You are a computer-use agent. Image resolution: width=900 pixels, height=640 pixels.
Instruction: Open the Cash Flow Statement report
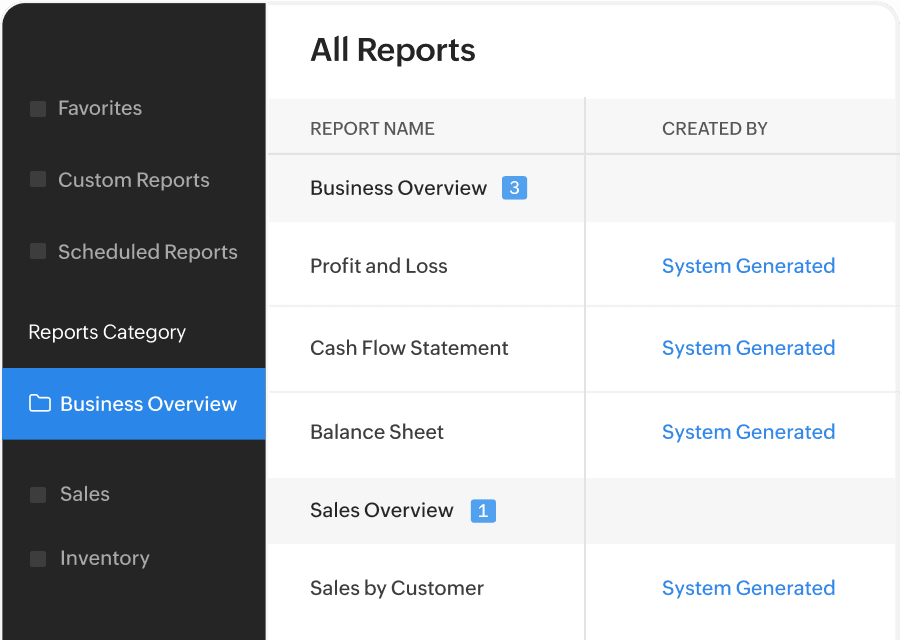pos(409,348)
